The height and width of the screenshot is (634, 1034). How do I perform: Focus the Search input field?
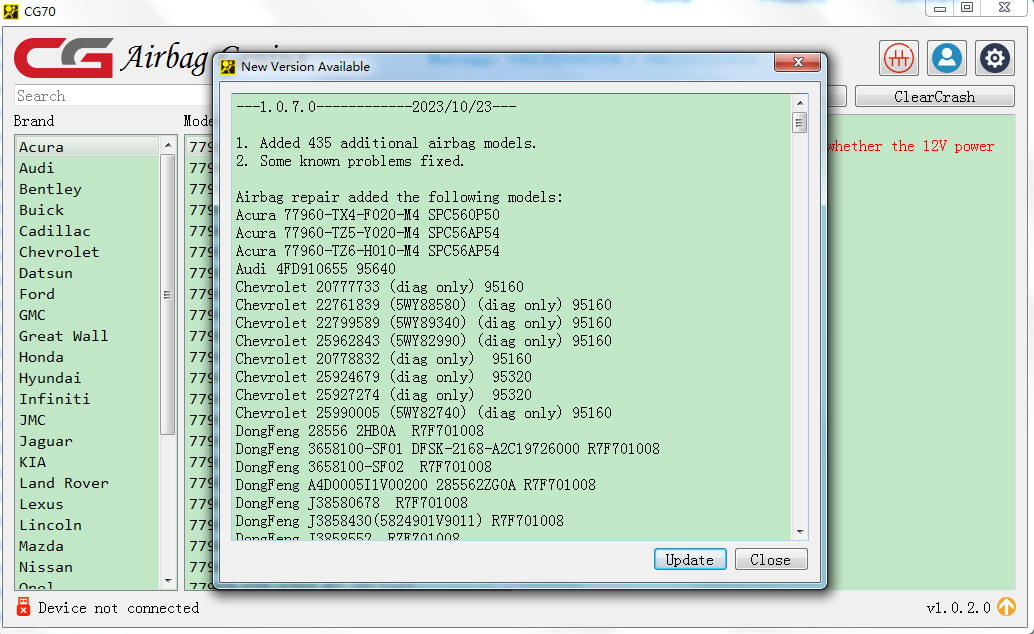(x=112, y=96)
